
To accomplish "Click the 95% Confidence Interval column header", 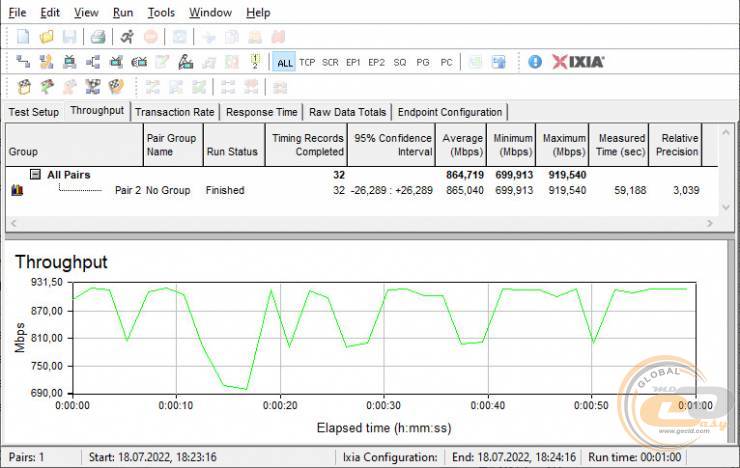I will click(x=391, y=145).
